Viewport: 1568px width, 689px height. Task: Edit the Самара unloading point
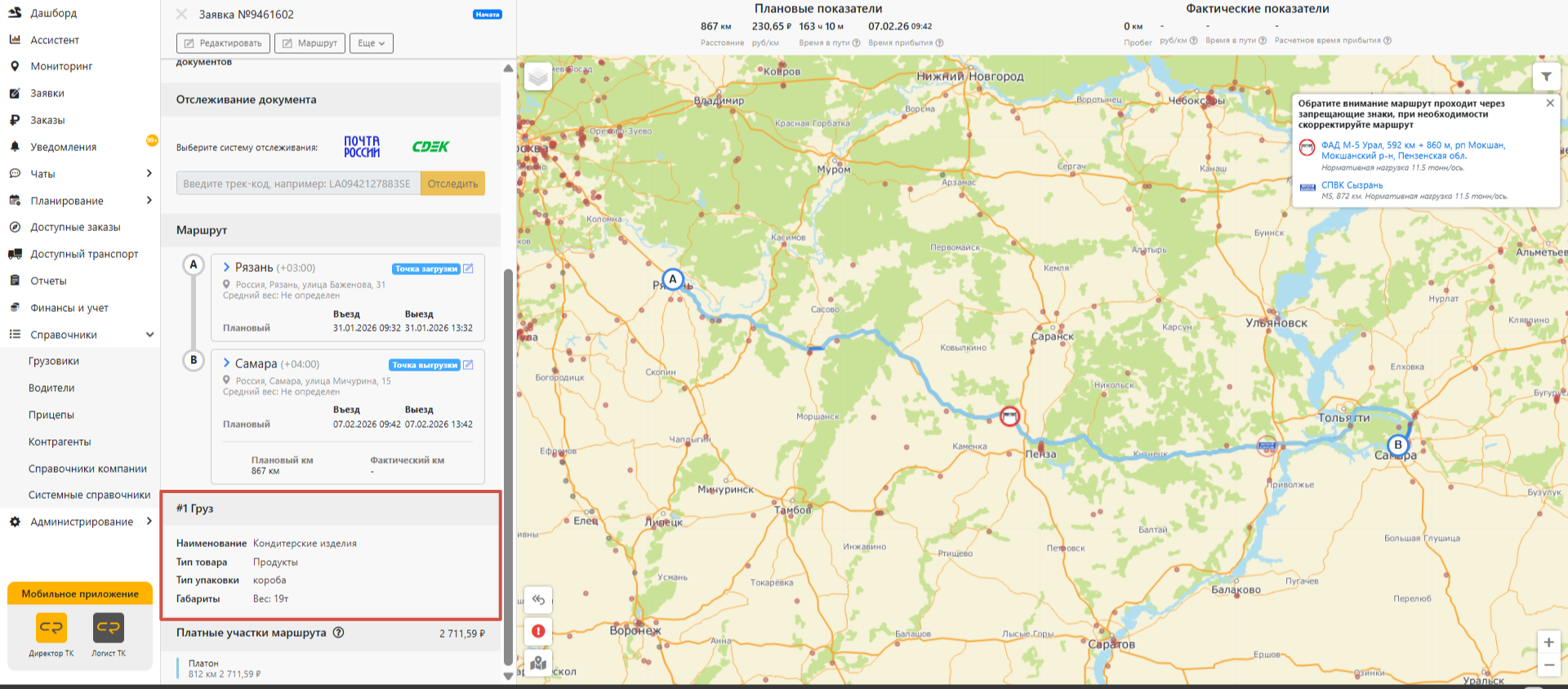tap(469, 365)
